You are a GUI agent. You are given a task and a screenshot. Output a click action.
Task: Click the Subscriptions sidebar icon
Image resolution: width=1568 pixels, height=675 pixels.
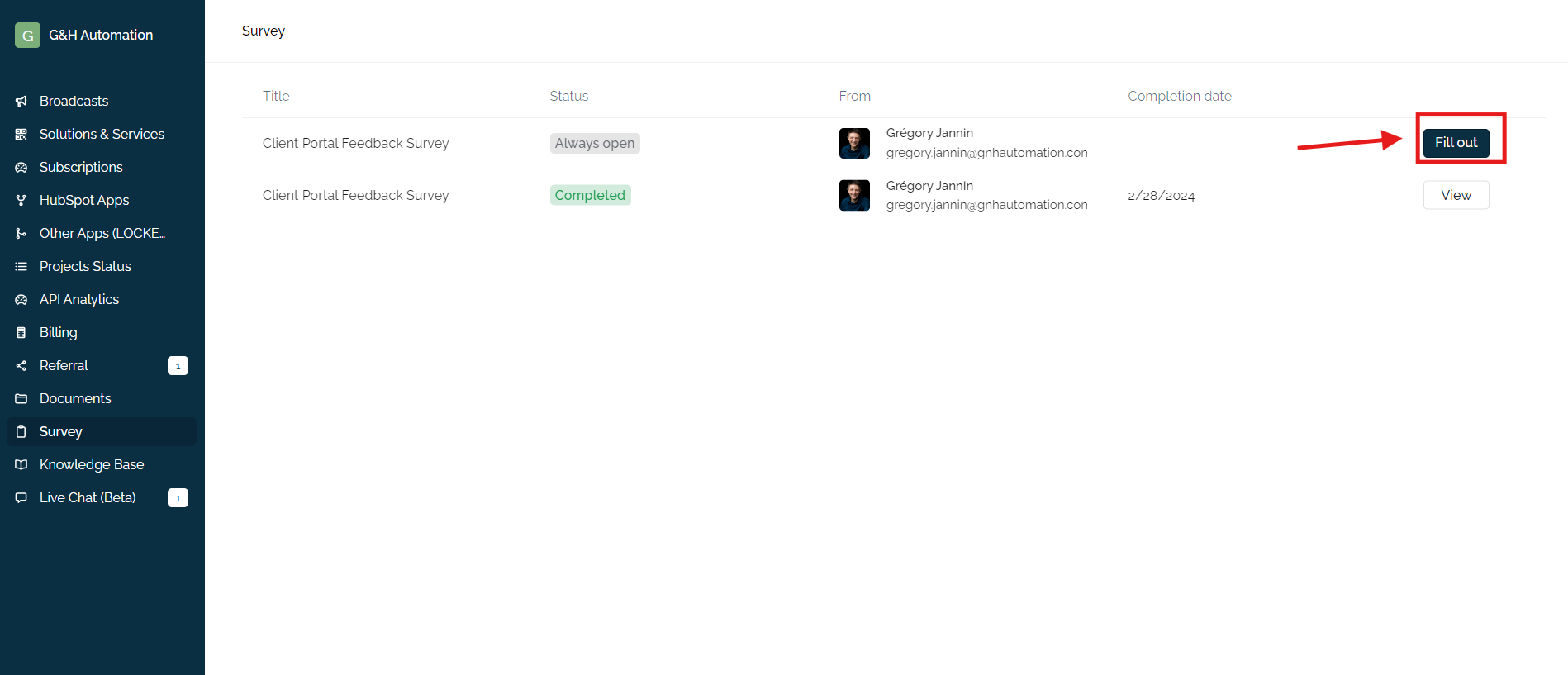point(21,167)
